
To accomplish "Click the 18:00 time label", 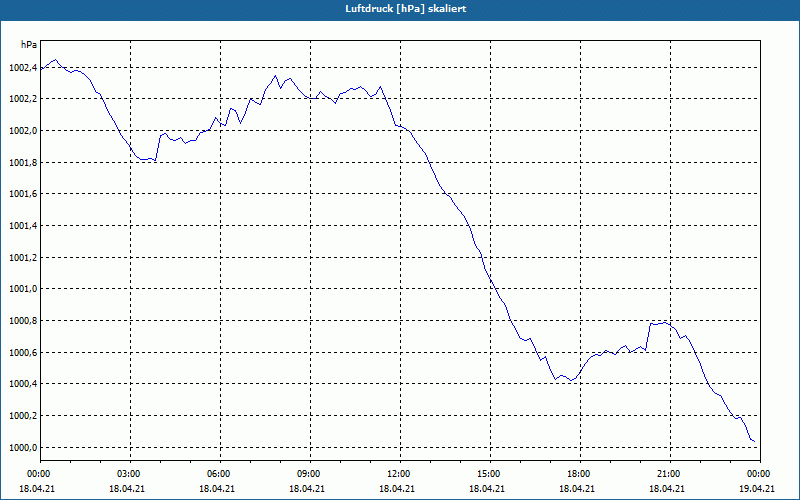I will [x=580, y=474].
